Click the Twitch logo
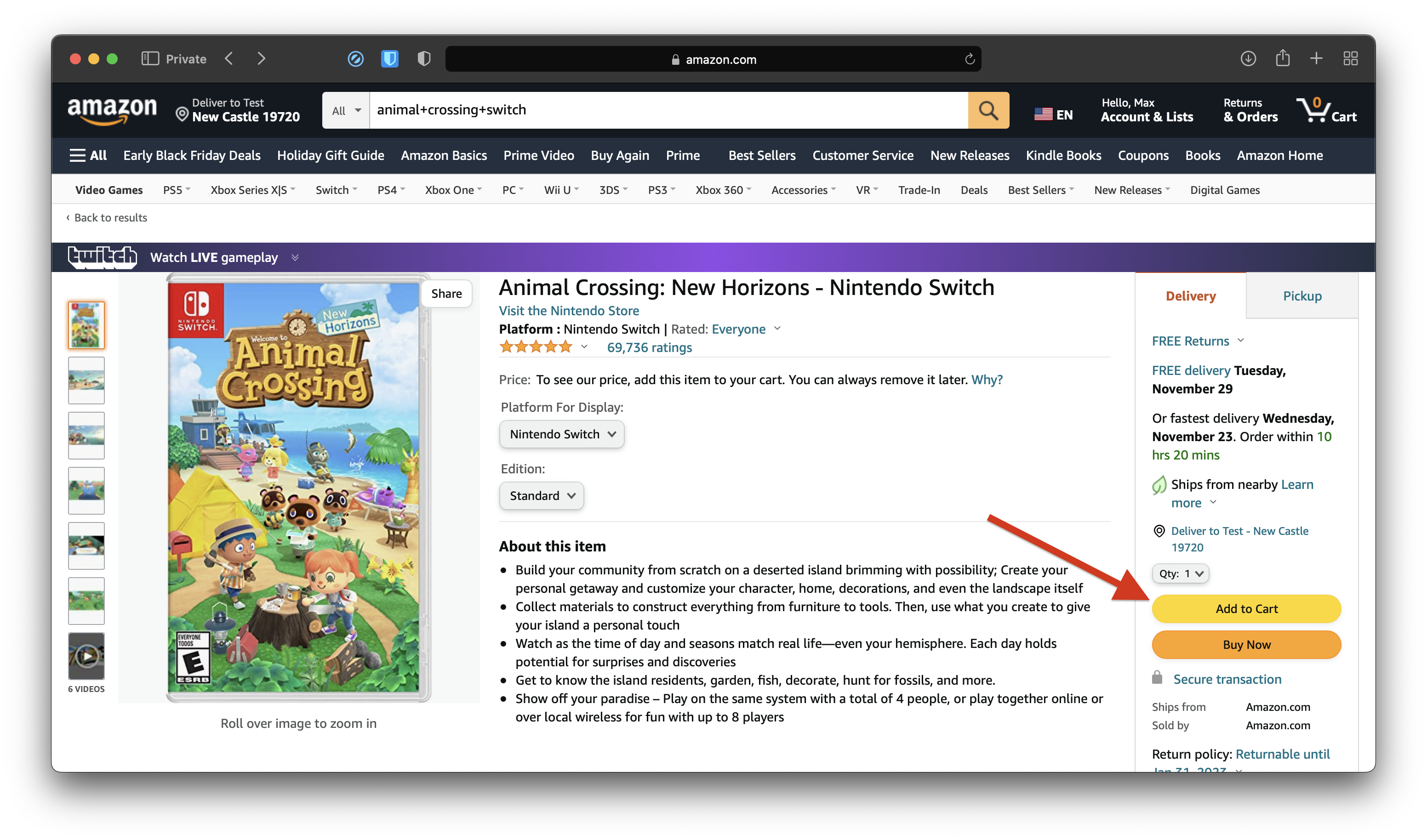Screen dimensions: 1427x840 pyautogui.click(x=103, y=257)
